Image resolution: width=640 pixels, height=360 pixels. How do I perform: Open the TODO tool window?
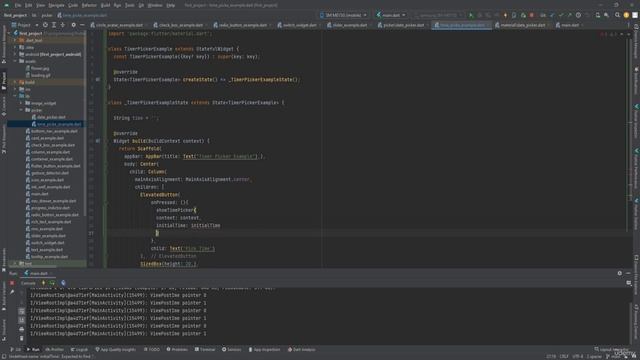(x=152, y=349)
